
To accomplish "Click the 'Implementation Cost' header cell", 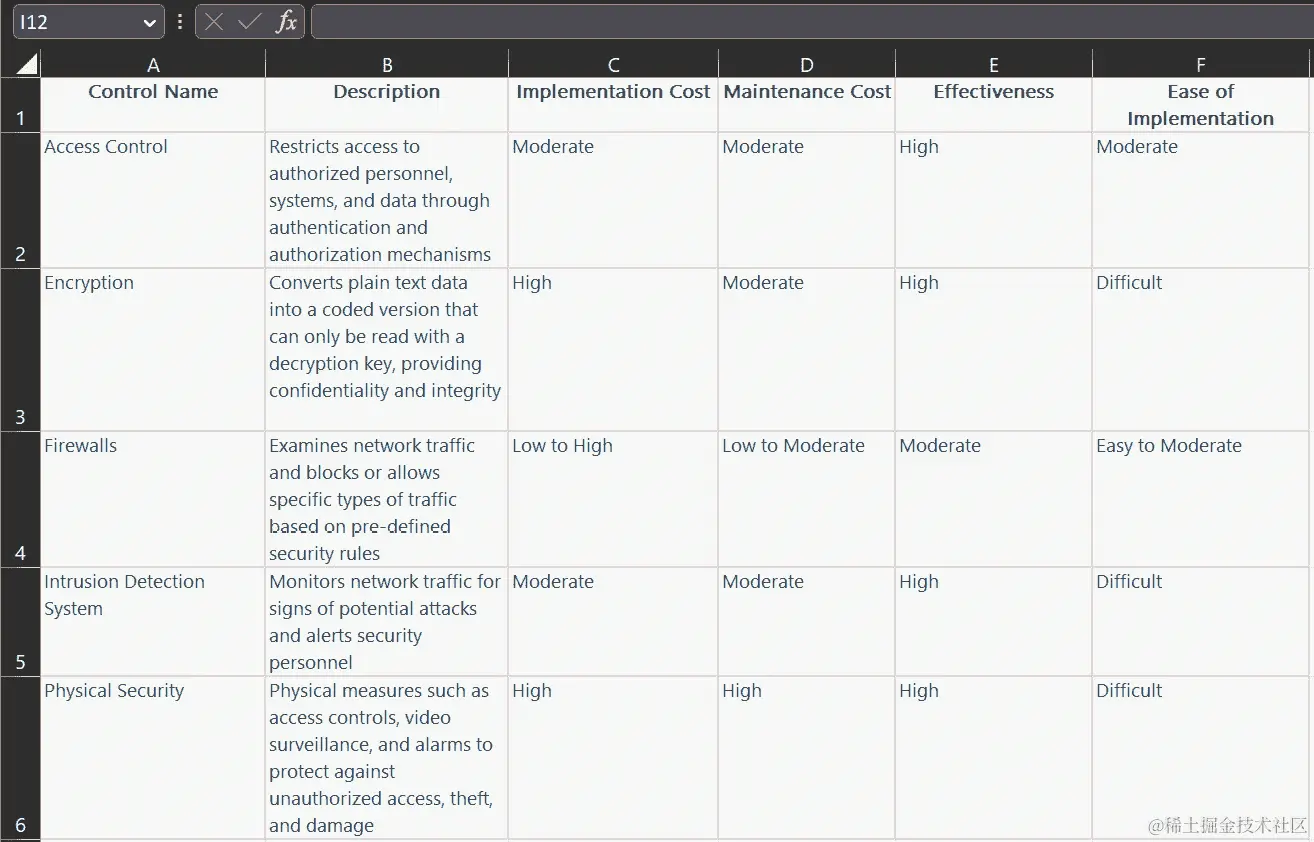I will 613,105.
